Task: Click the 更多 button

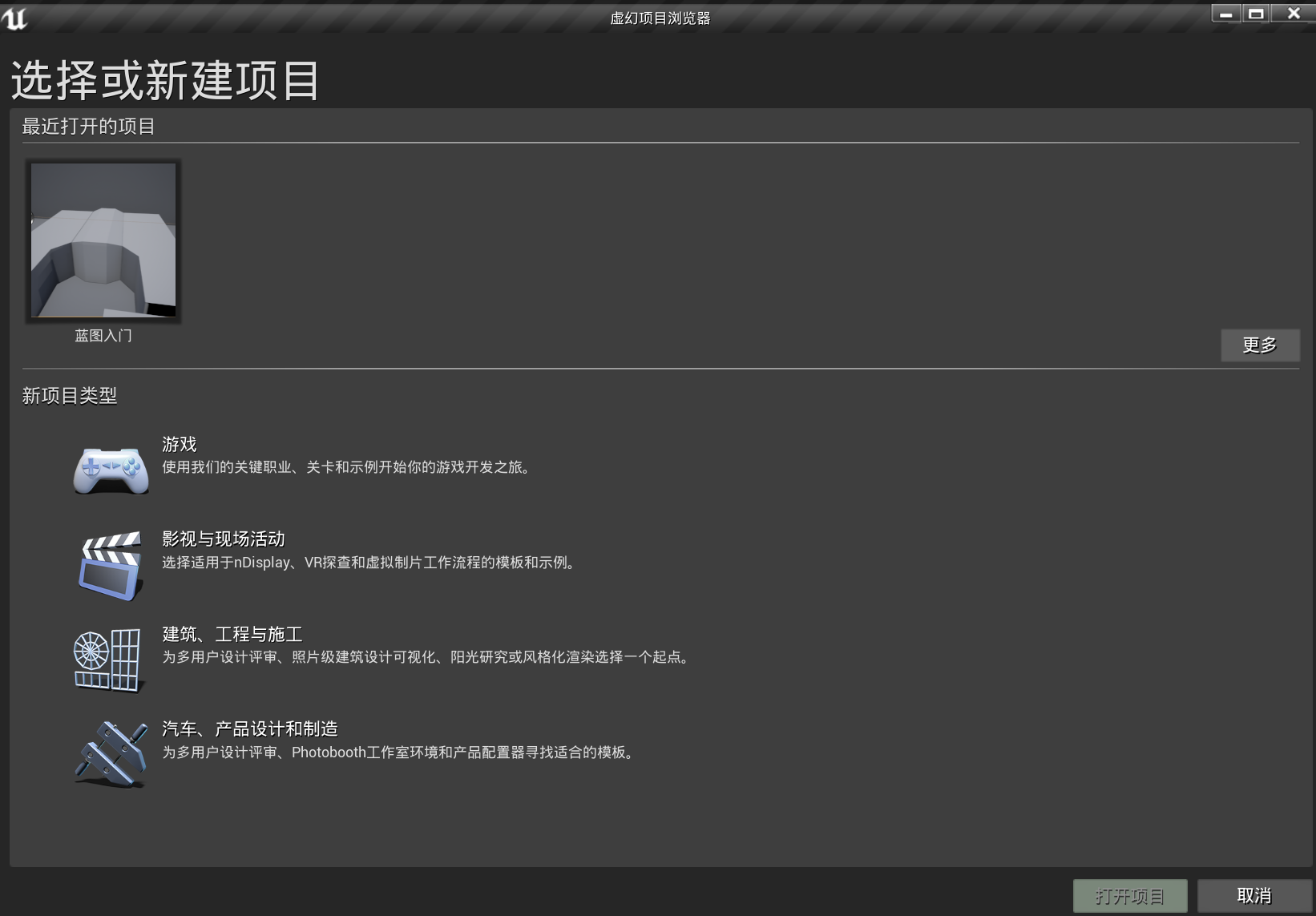Action: tap(1260, 345)
